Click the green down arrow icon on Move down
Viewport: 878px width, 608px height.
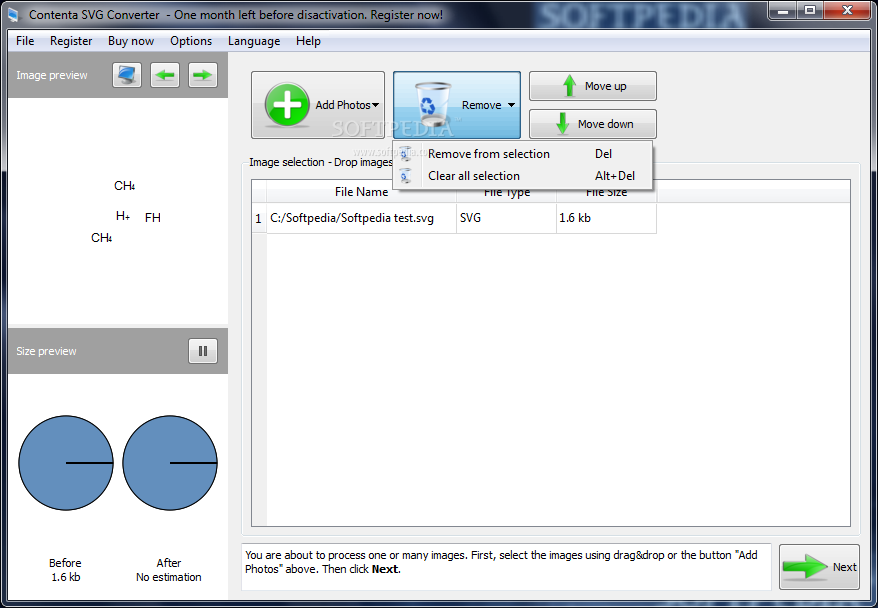pyautogui.click(x=563, y=123)
